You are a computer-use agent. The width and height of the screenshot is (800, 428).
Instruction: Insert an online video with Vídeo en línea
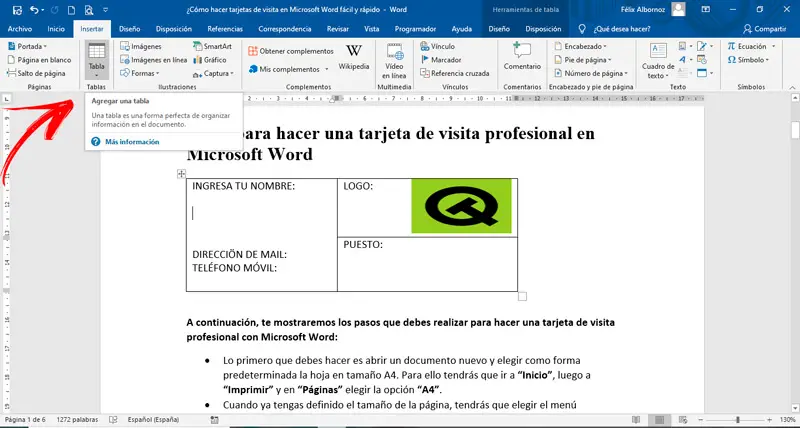coord(394,60)
